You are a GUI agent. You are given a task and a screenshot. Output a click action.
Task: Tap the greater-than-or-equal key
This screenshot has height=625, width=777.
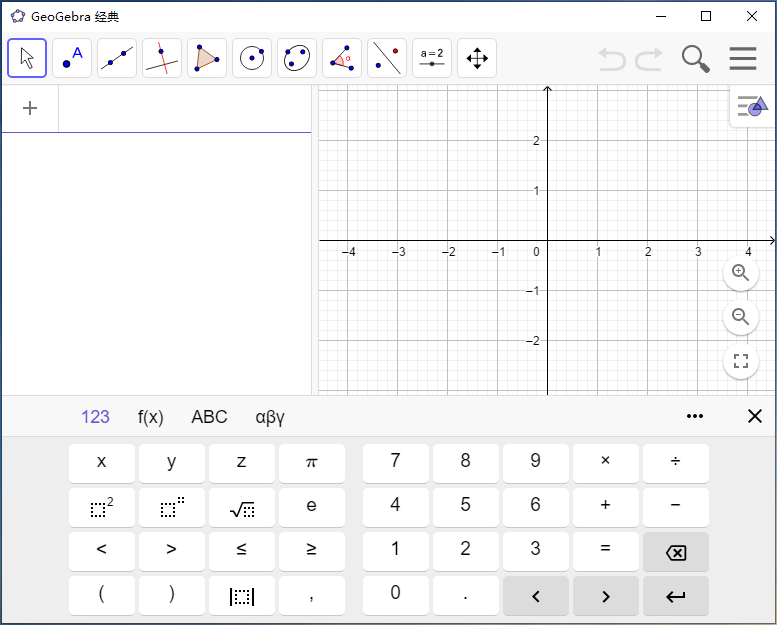click(x=312, y=551)
